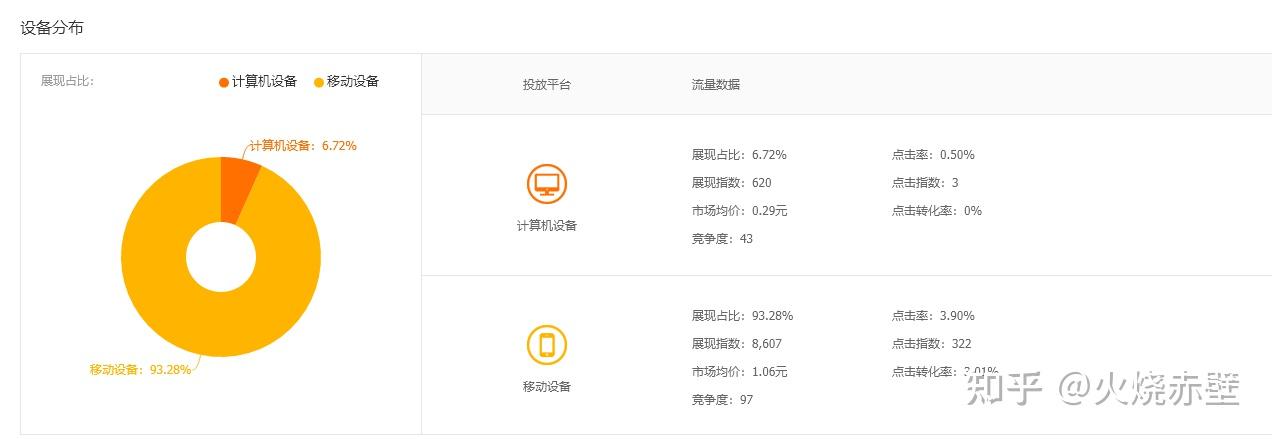Click 移动设备 label under phone icon

pyautogui.click(x=547, y=387)
